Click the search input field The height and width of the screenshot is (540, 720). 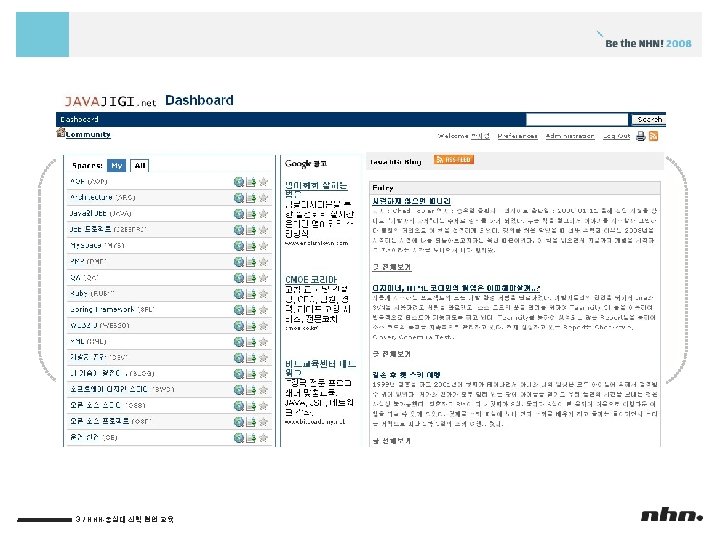coord(577,119)
